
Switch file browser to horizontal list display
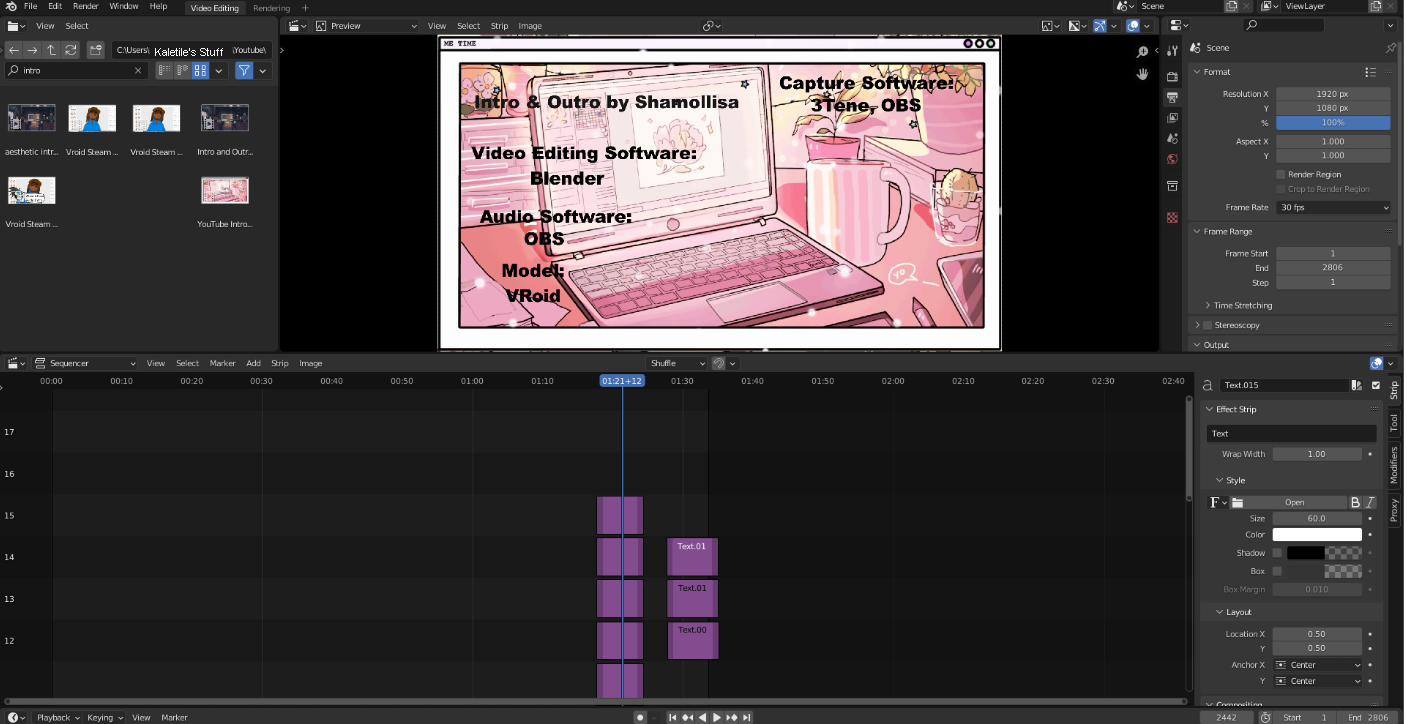182,71
